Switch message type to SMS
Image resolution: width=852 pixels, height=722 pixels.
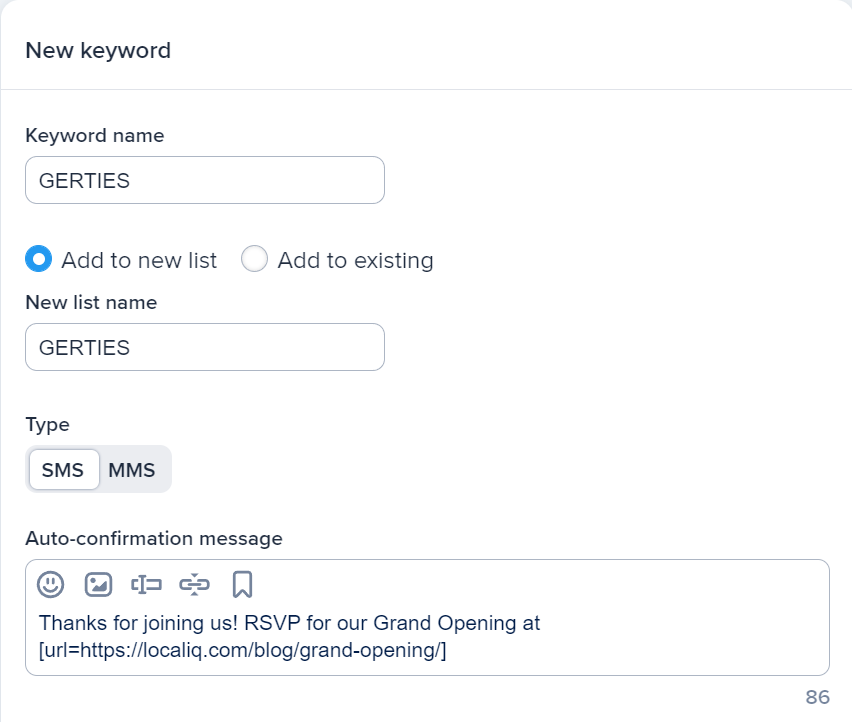click(63, 470)
